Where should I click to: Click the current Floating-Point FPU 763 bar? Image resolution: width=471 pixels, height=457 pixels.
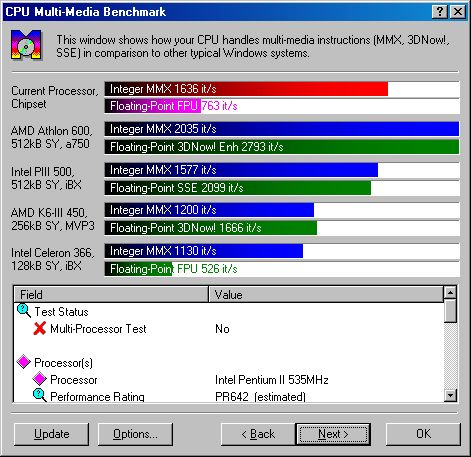[153, 106]
